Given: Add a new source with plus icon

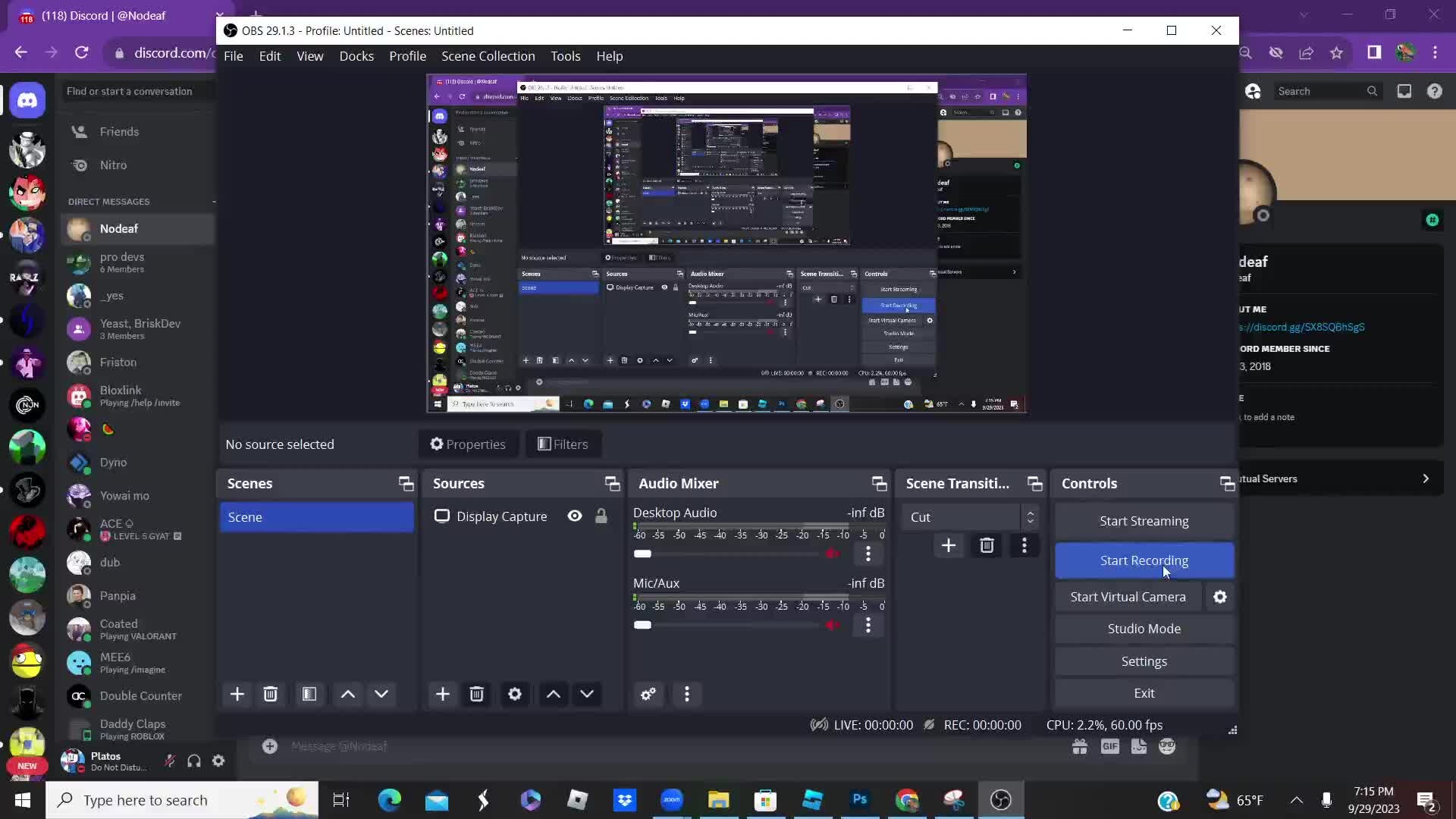Looking at the screenshot, I should point(443,694).
